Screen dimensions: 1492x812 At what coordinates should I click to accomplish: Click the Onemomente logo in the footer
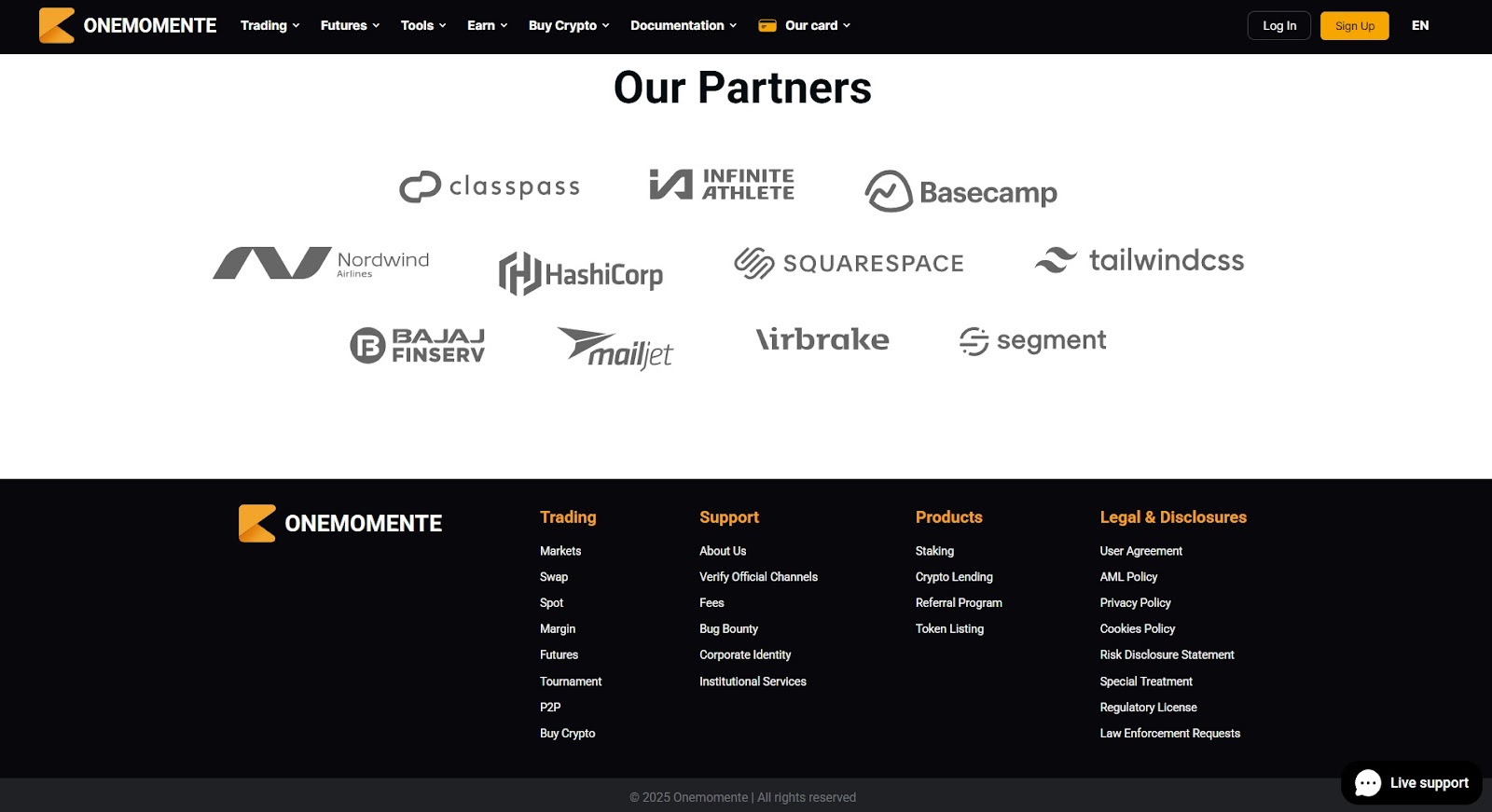click(340, 523)
